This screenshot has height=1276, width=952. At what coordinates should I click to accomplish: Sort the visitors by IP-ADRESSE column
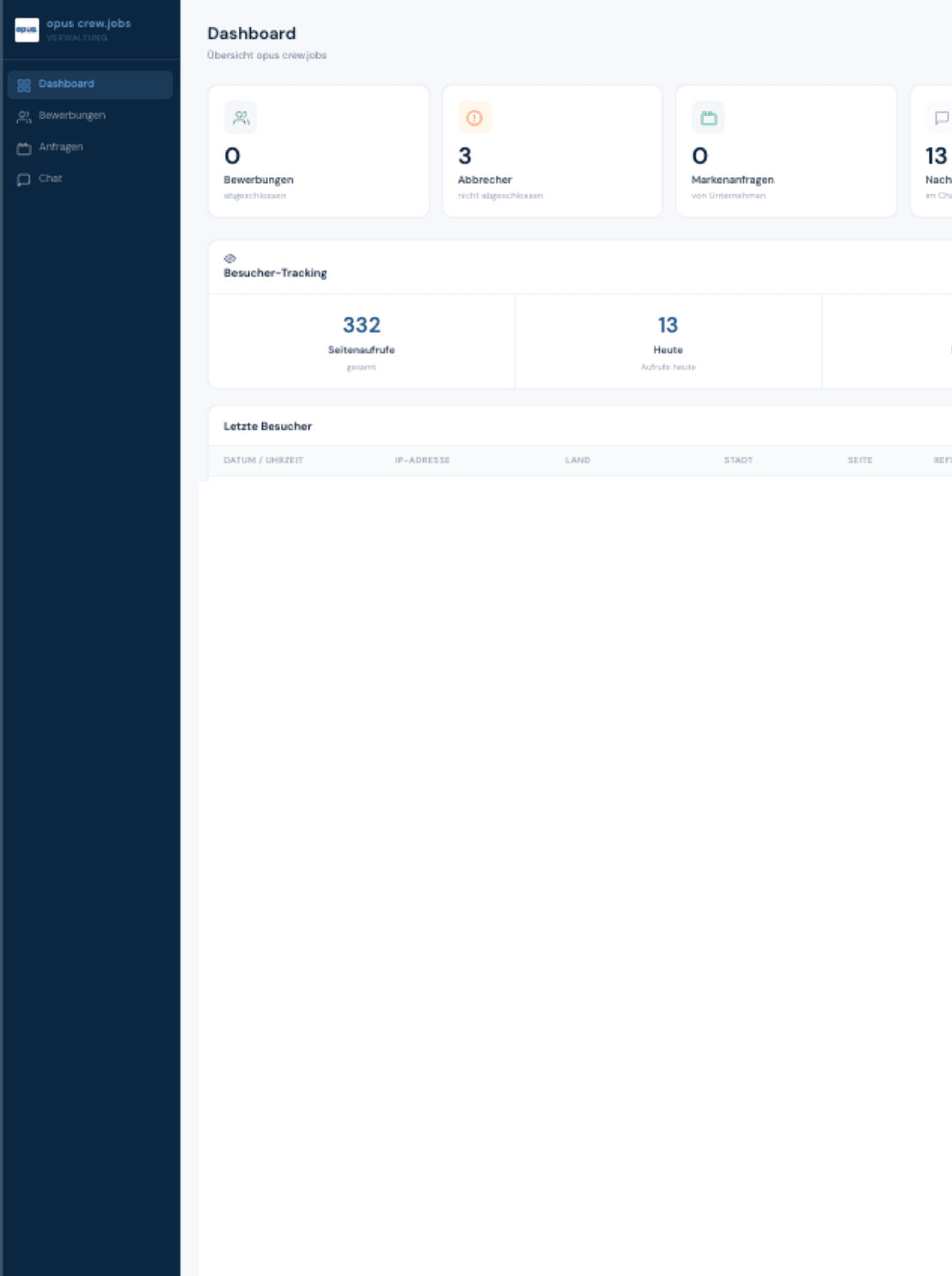point(423,460)
